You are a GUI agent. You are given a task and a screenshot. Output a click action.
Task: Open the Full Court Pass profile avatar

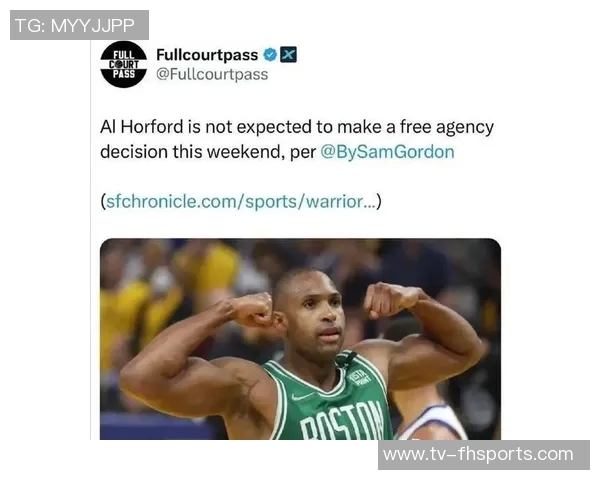tap(123, 64)
